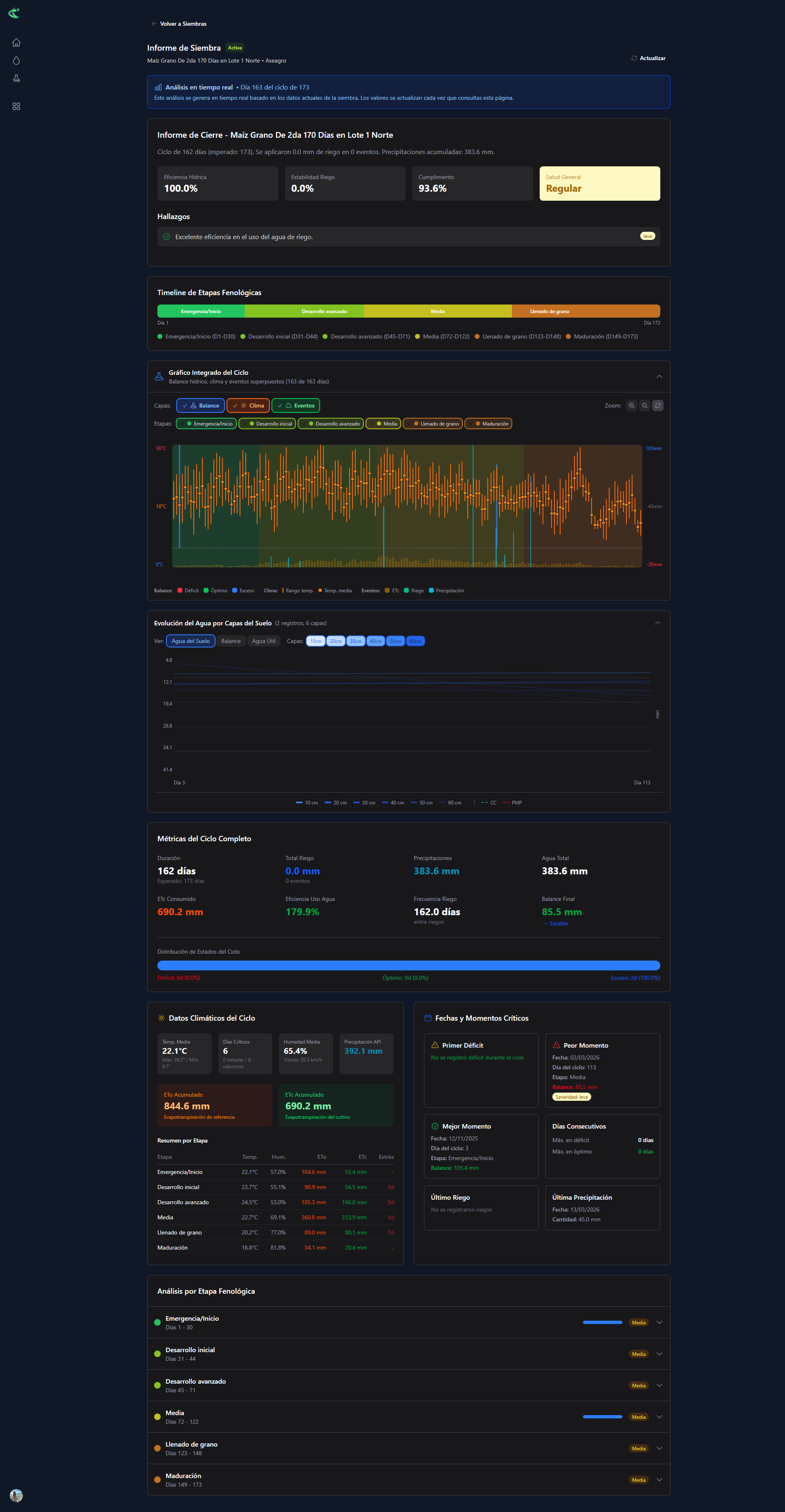Image resolution: width=785 pixels, height=1512 pixels.
Task: Click the zoom in magnifier icon
Action: (632, 405)
